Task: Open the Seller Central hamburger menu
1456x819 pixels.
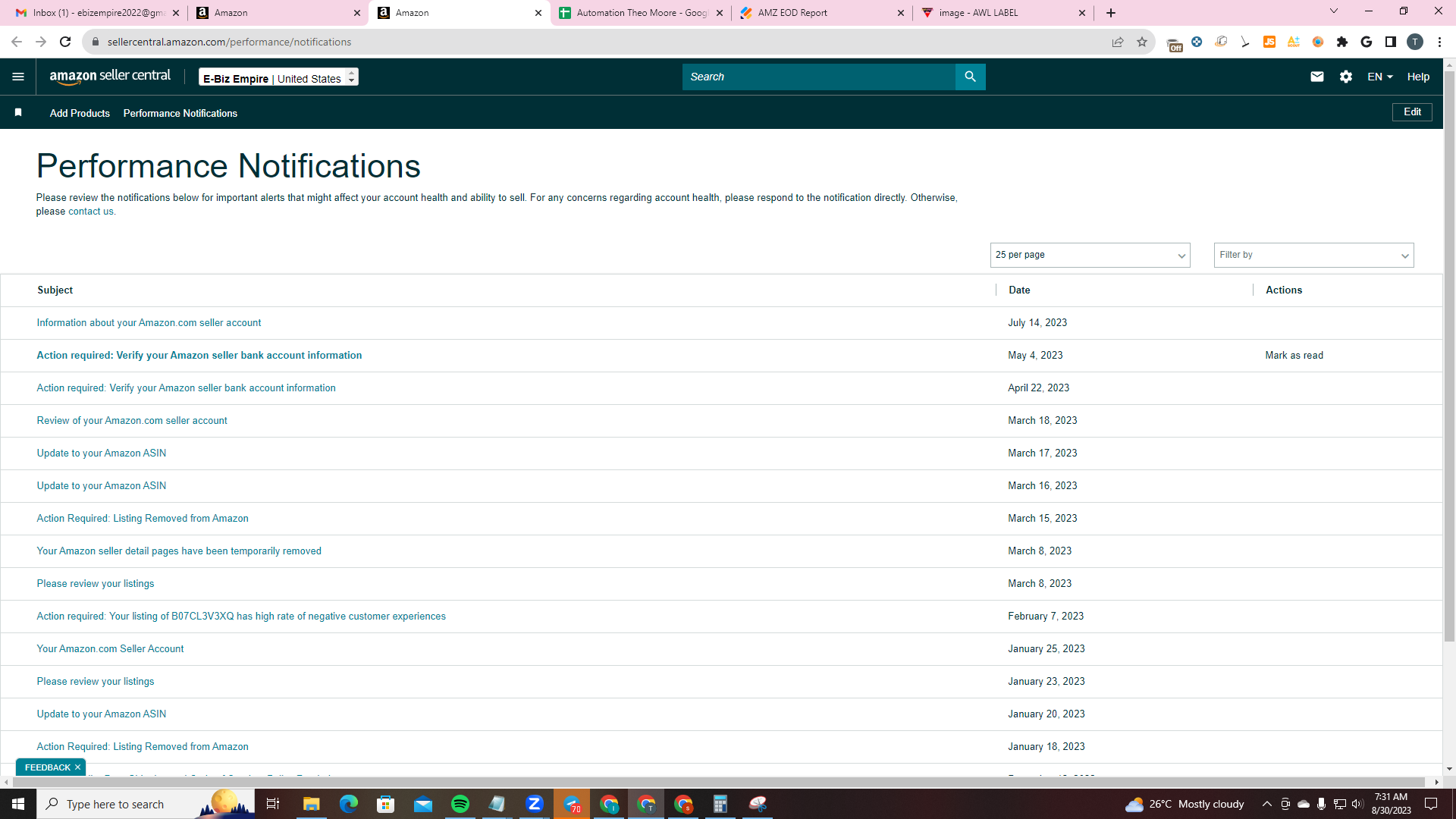Action: pyautogui.click(x=18, y=77)
